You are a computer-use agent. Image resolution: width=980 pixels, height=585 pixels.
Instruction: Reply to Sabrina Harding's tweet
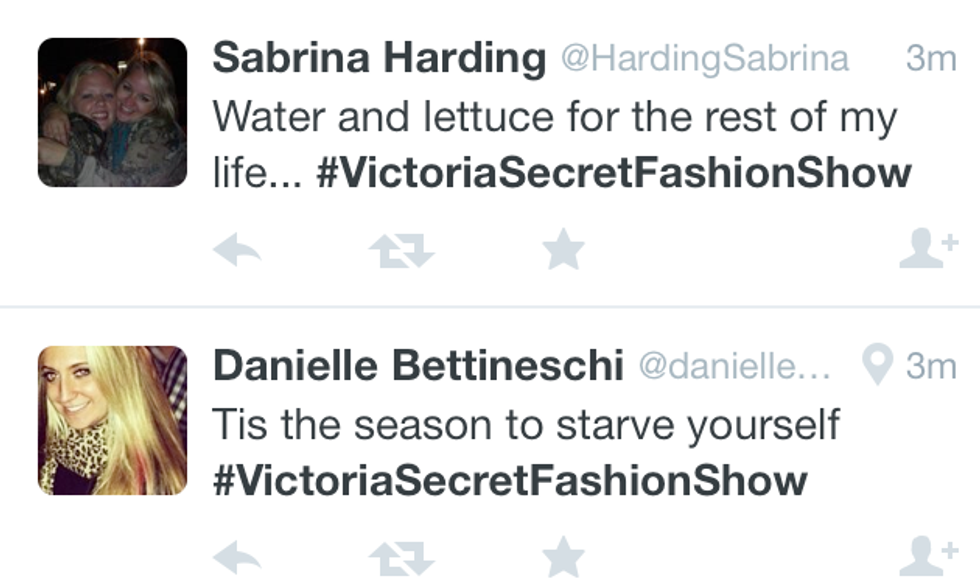point(238,250)
